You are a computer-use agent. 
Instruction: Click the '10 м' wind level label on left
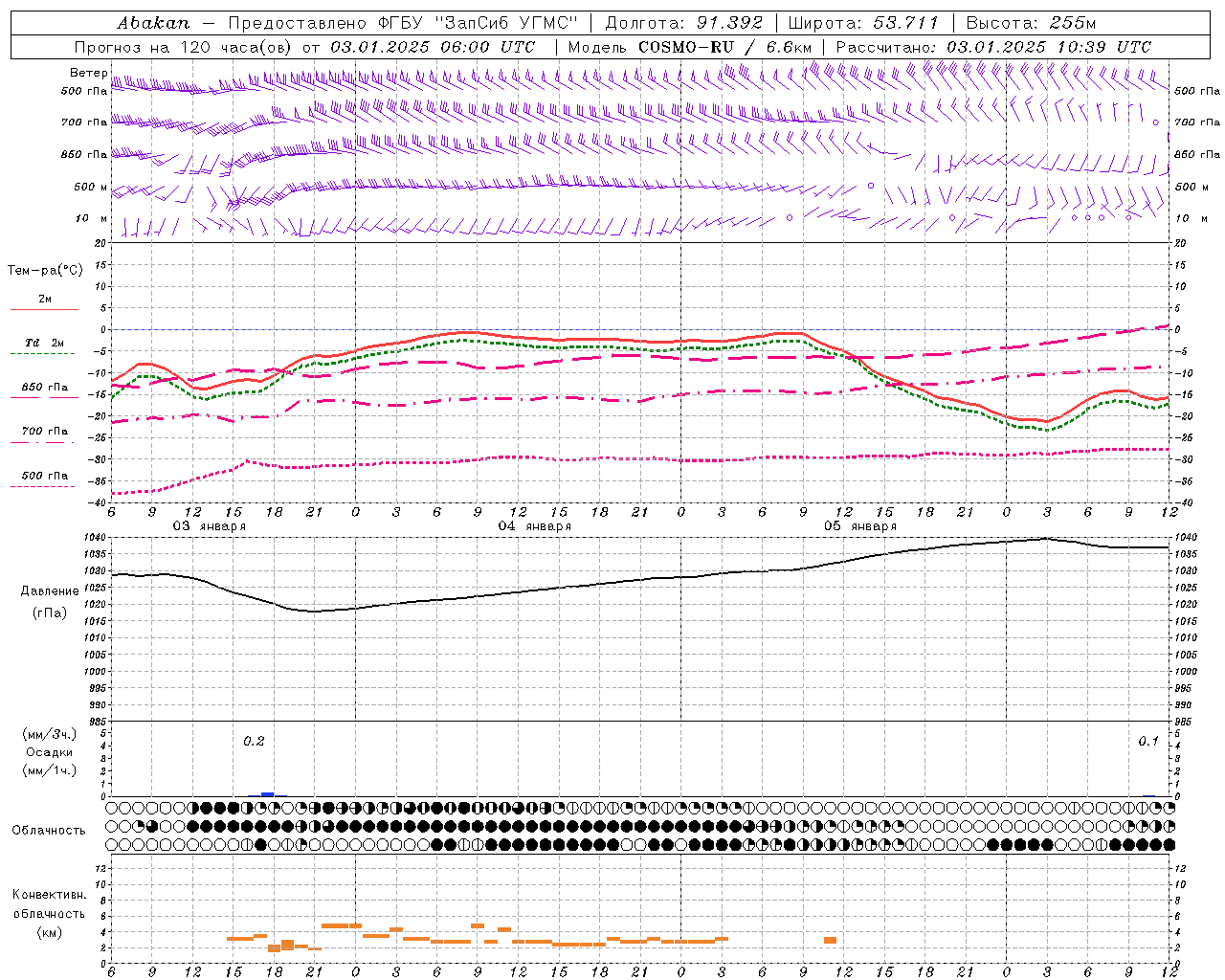click(92, 218)
